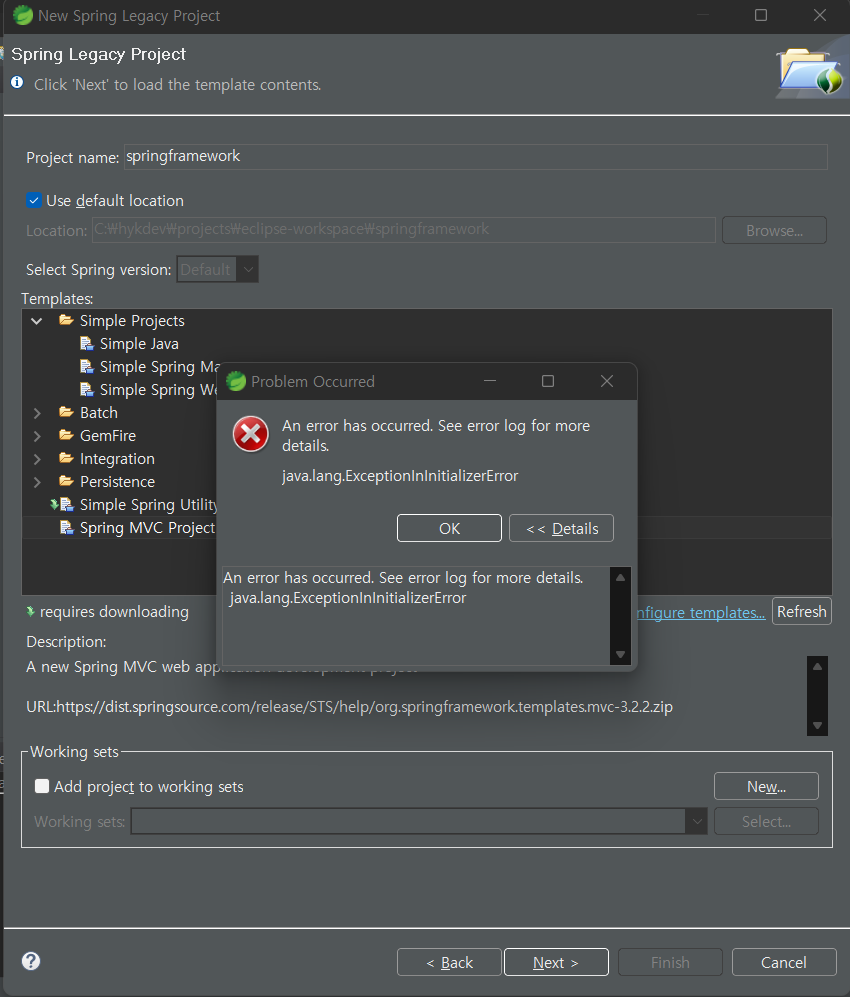This screenshot has width=850, height=997.
Task: Open wizard help with the question mark icon
Action: click(31, 961)
